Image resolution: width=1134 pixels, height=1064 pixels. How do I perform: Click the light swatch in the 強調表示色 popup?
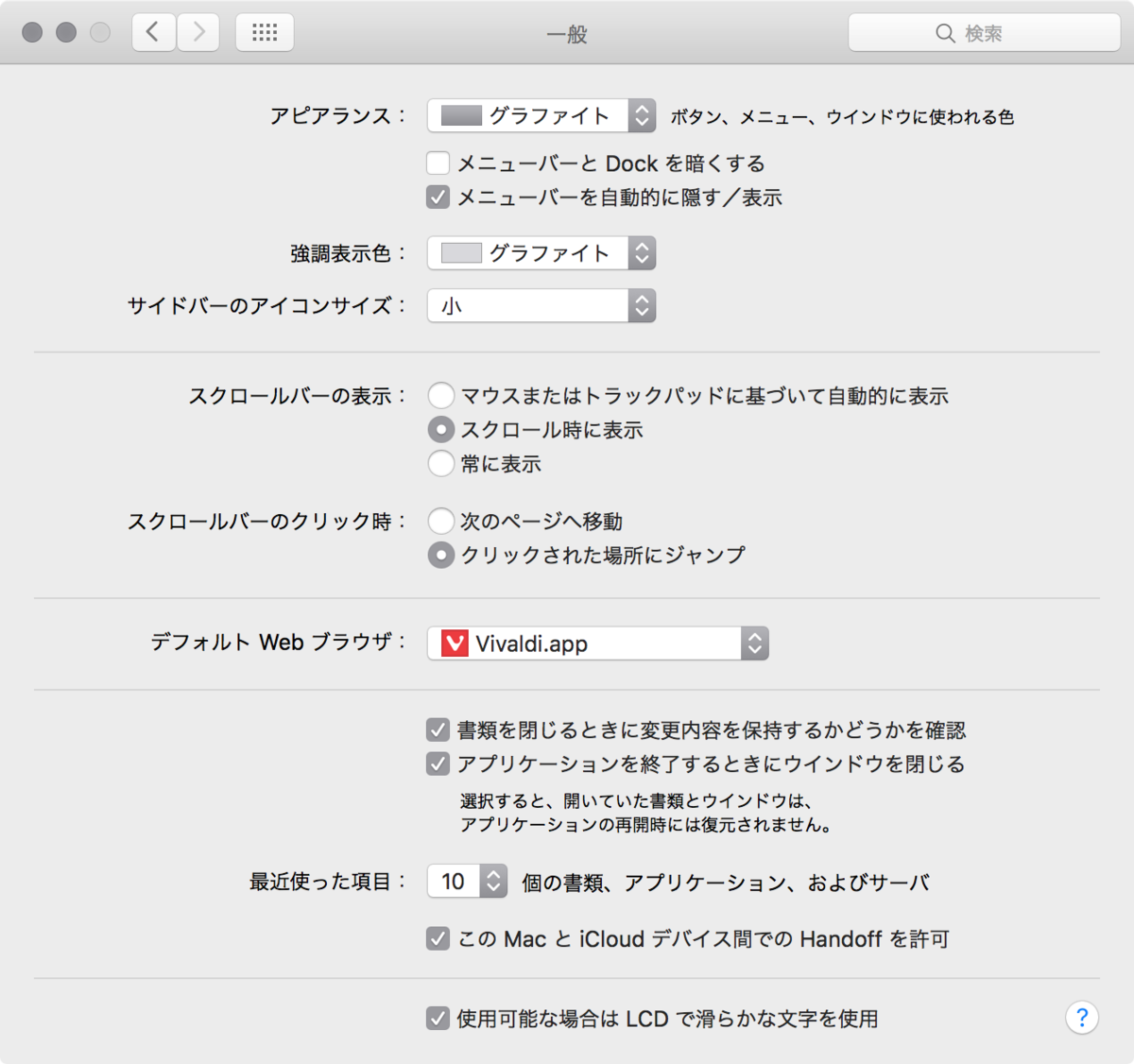tap(461, 253)
